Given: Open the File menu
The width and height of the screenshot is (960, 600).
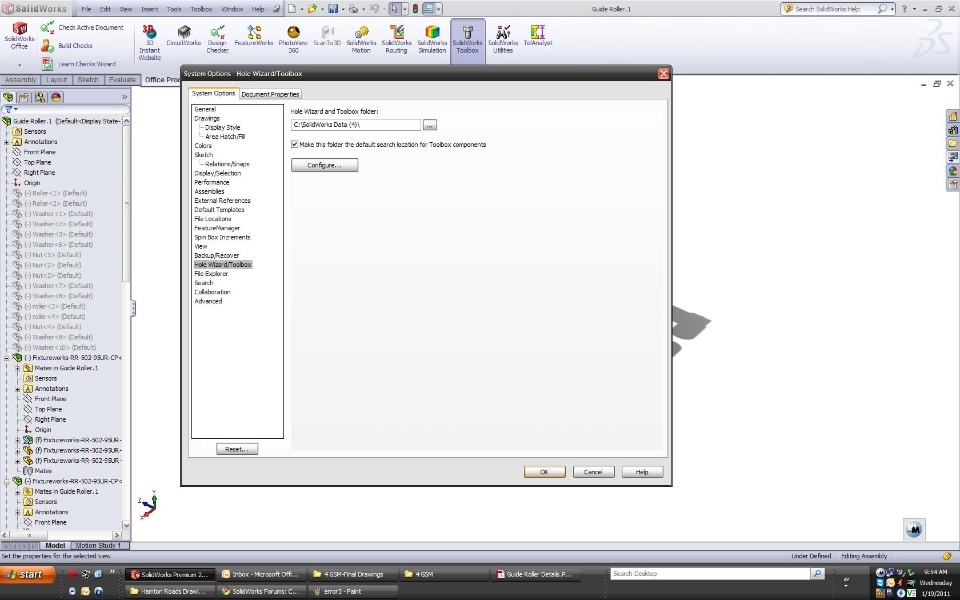Looking at the screenshot, I should pyautogui.click(x=86, y=9).
